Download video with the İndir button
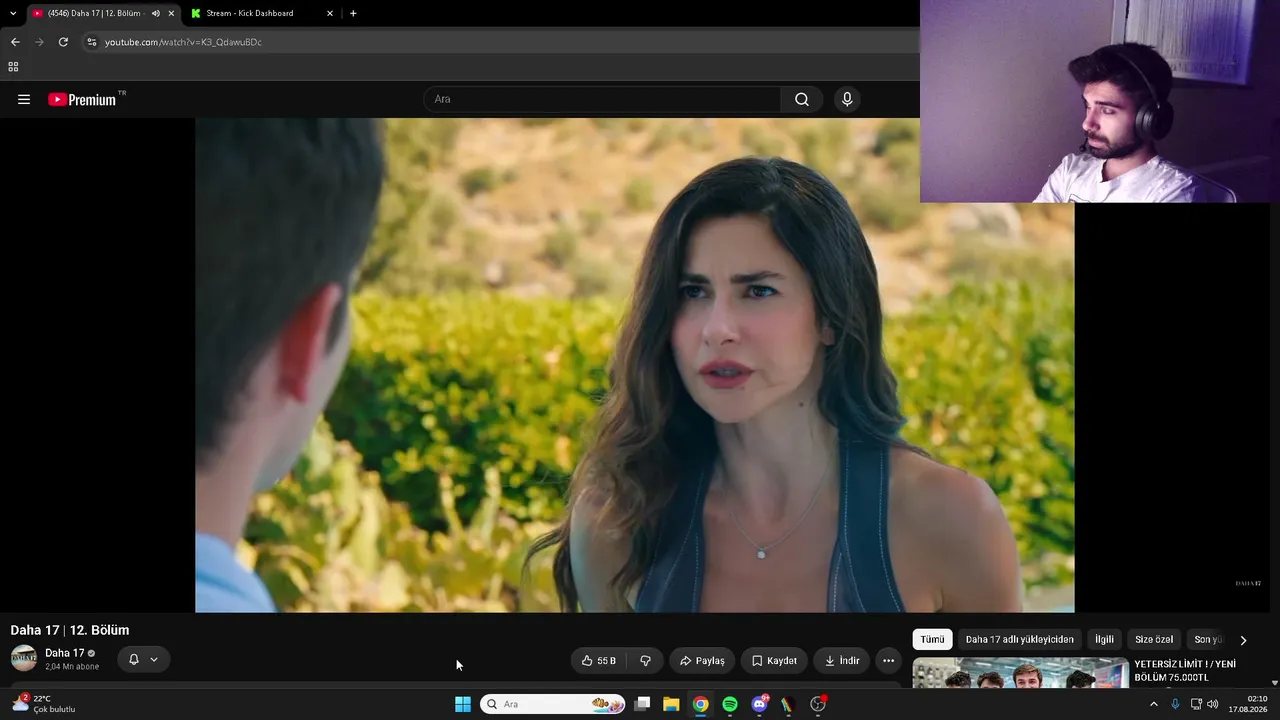 coord(841,660)
